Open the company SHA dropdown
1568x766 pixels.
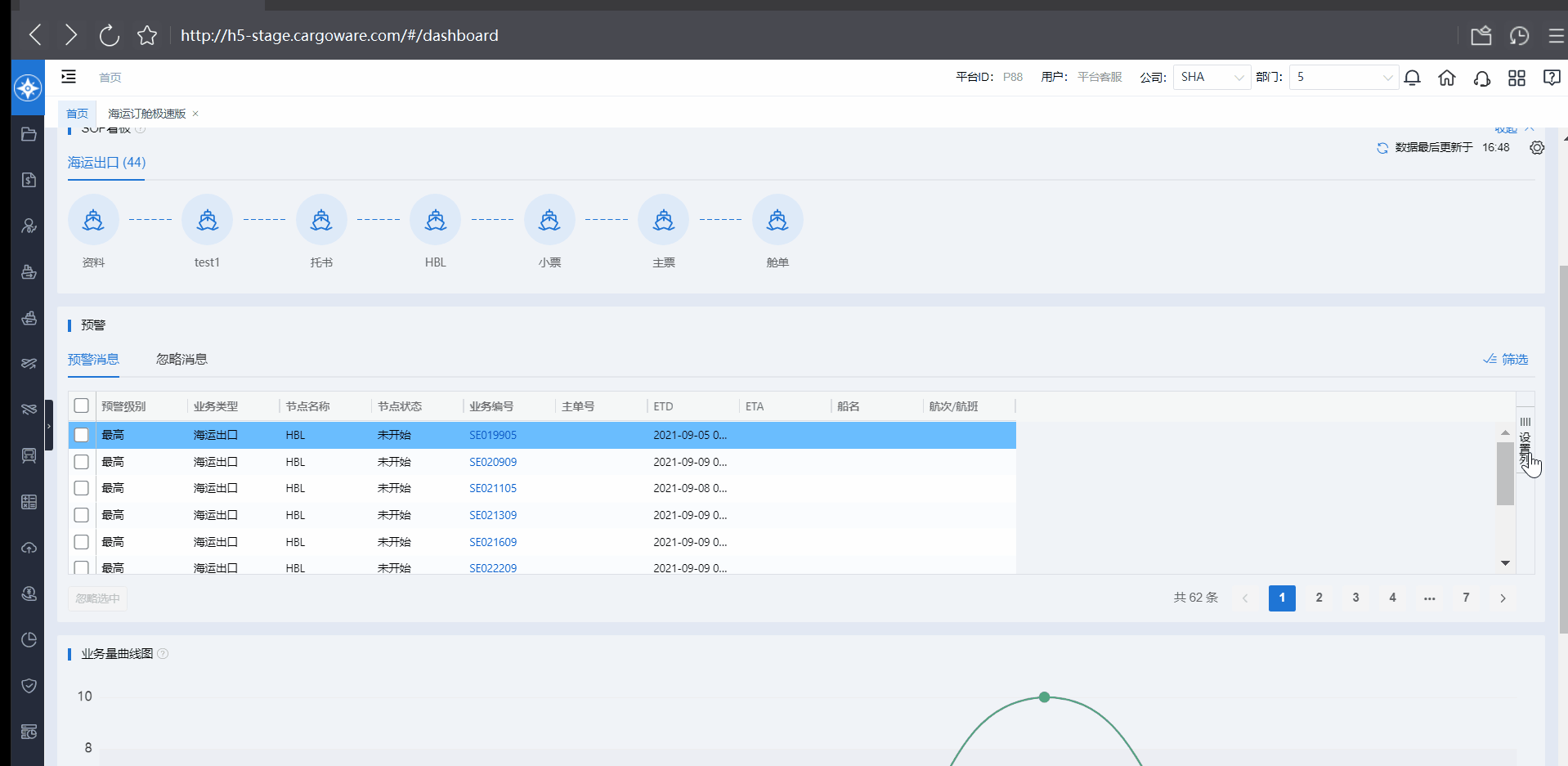[x=1211, y=78]
